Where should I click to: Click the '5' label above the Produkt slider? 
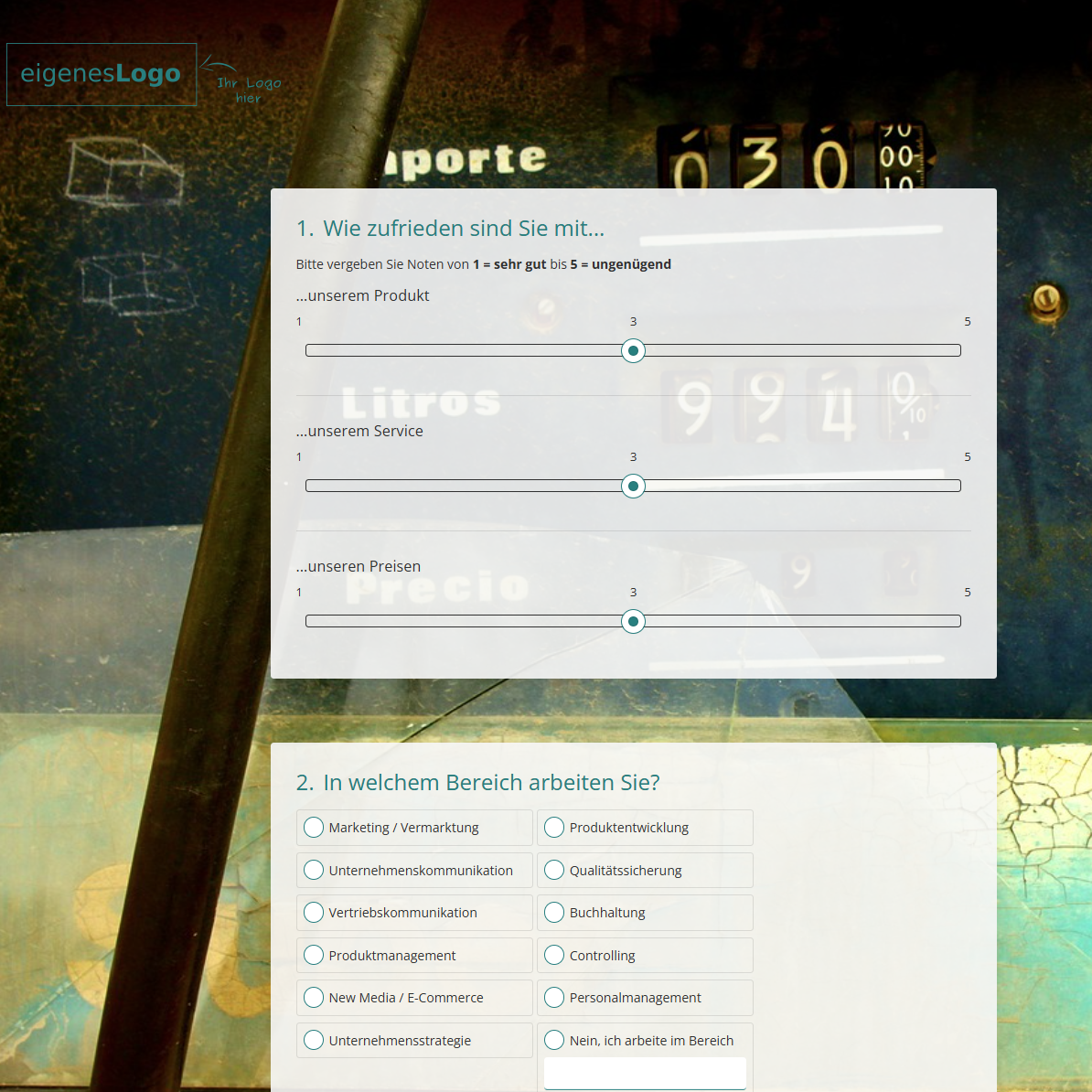point(968,322)
